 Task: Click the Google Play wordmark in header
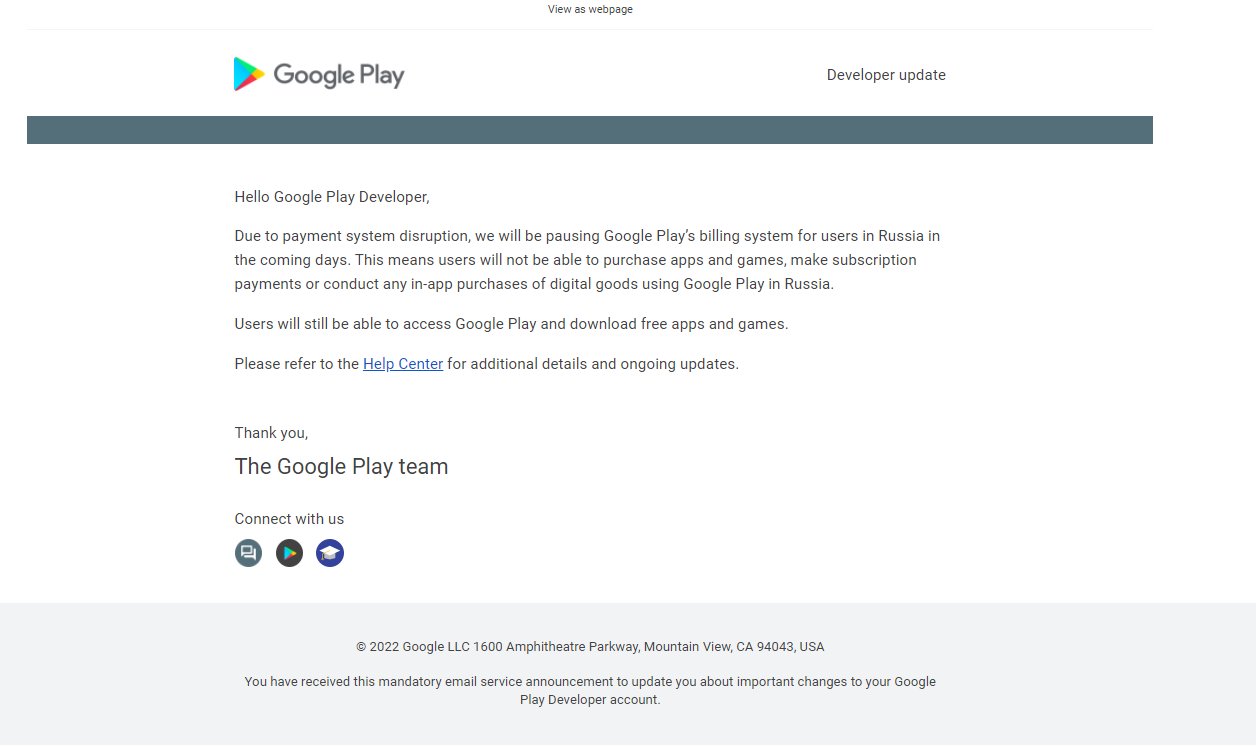[x=339, y=76]
